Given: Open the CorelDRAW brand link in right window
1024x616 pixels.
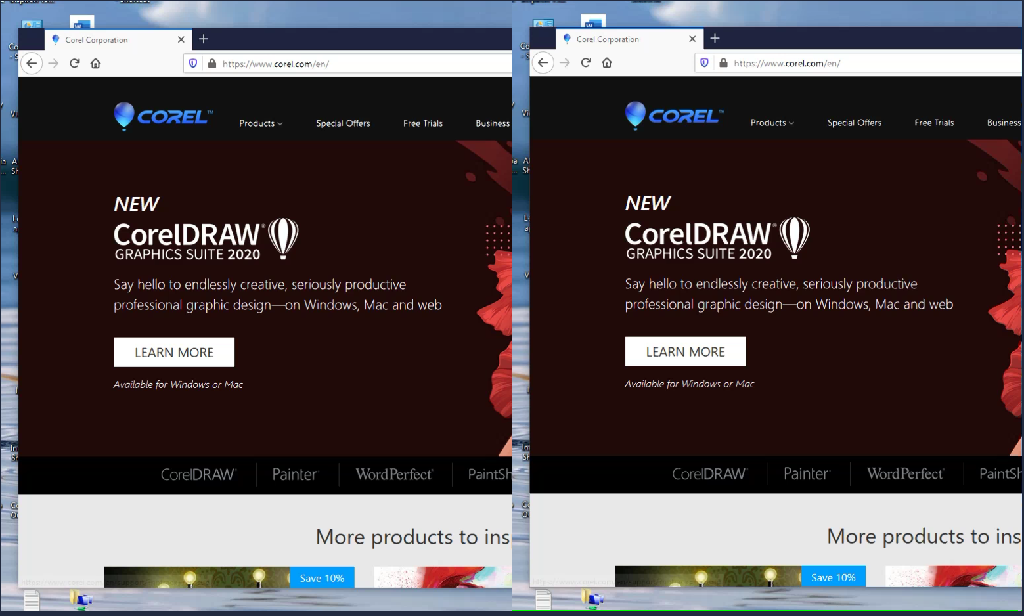Looking at the screenshot, I should [x=709, y=474].
